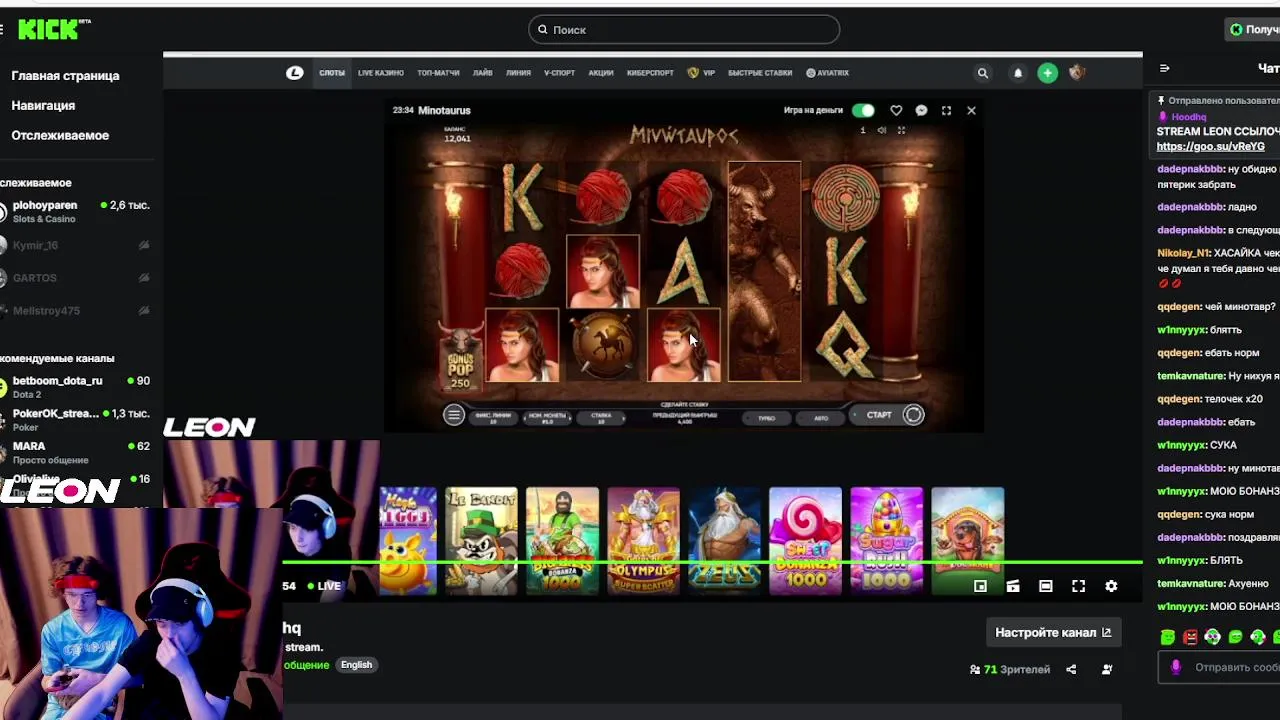Toggle the Игра на деньги switch
This screenshot has height=720, width=1280.
[x=863, y=110]
